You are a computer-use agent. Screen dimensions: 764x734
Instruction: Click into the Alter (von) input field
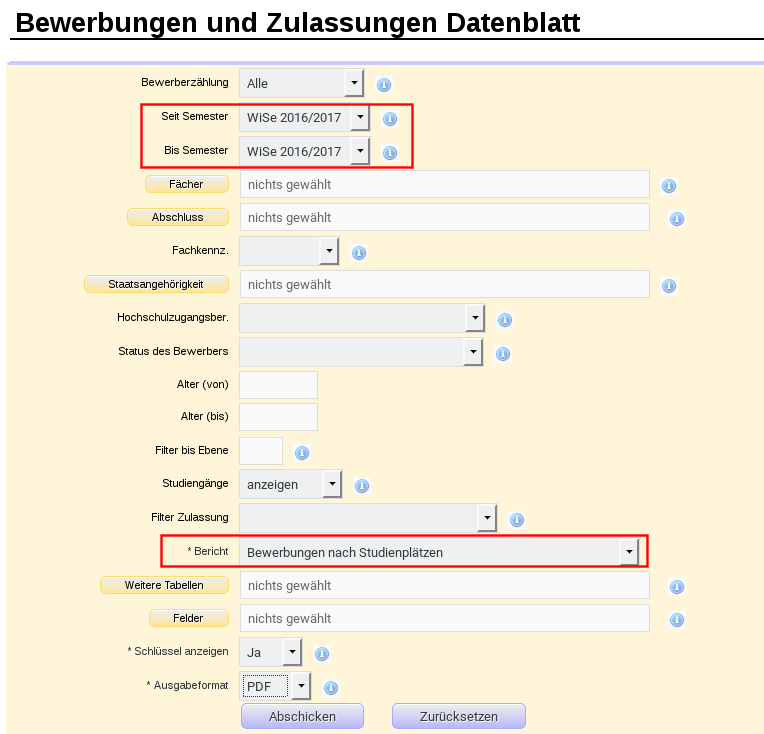[278, 385]
